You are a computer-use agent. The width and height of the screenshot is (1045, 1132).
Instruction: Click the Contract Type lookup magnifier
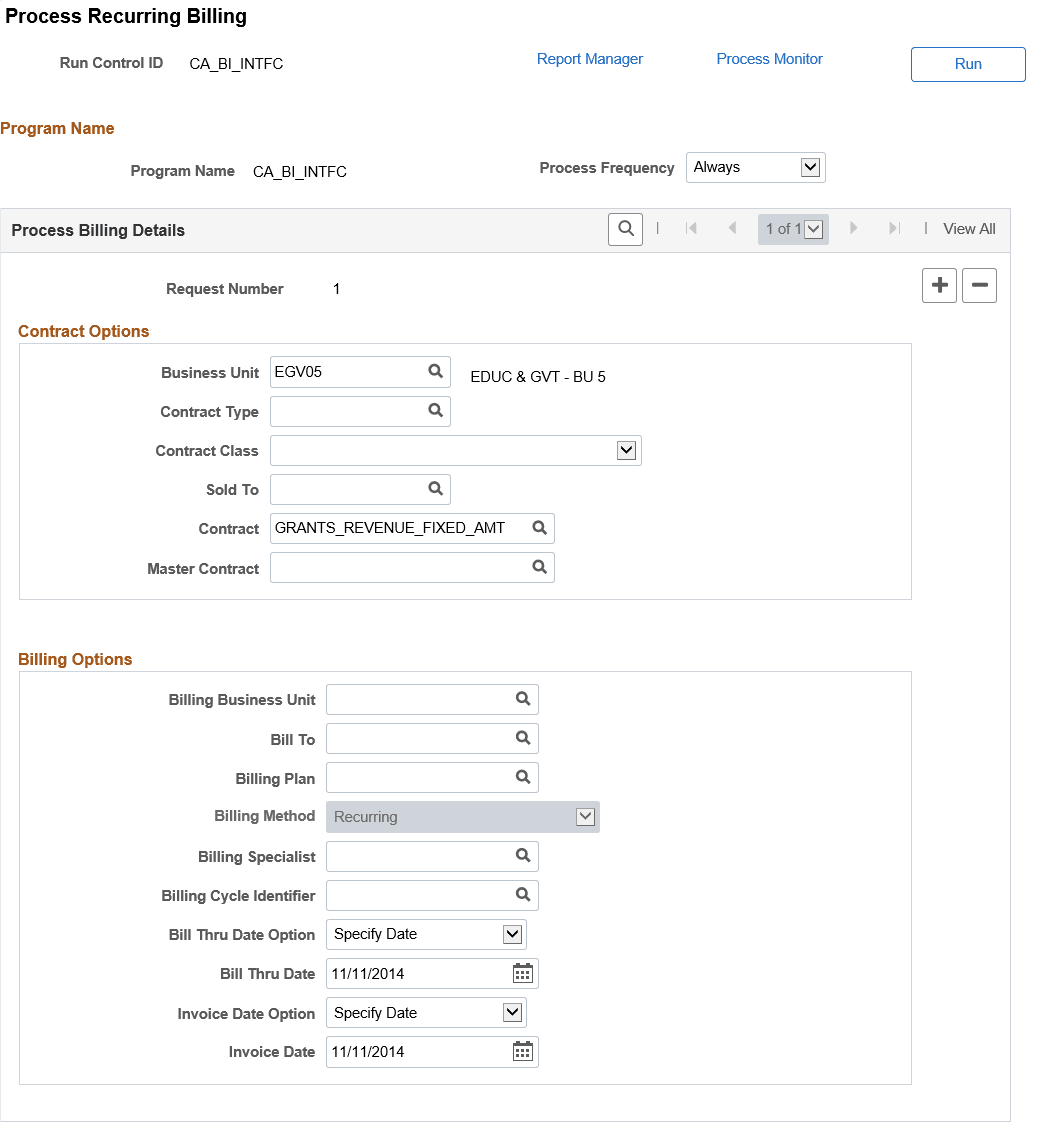[435, 411]
